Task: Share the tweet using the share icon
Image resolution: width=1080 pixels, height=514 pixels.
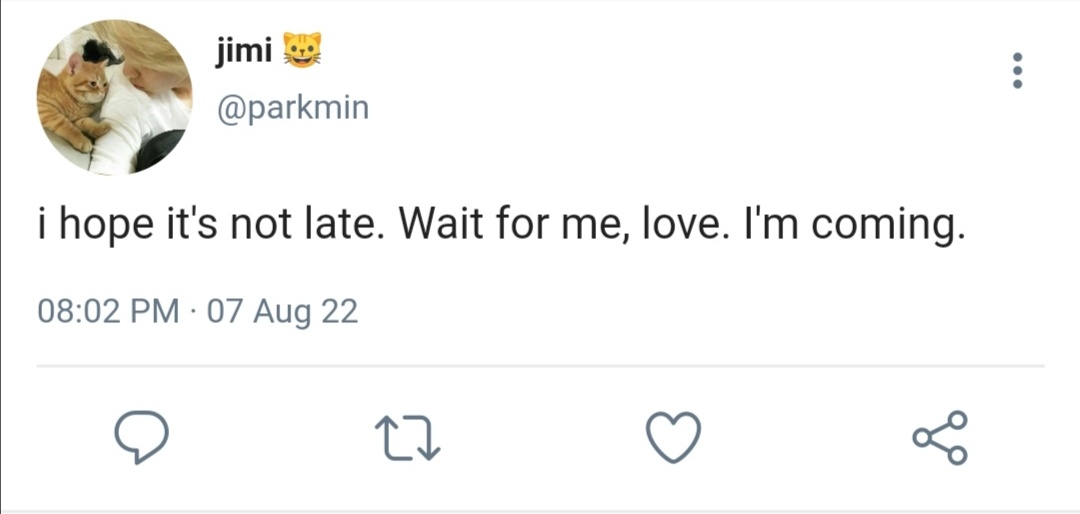Action: (x=940, y=437)
